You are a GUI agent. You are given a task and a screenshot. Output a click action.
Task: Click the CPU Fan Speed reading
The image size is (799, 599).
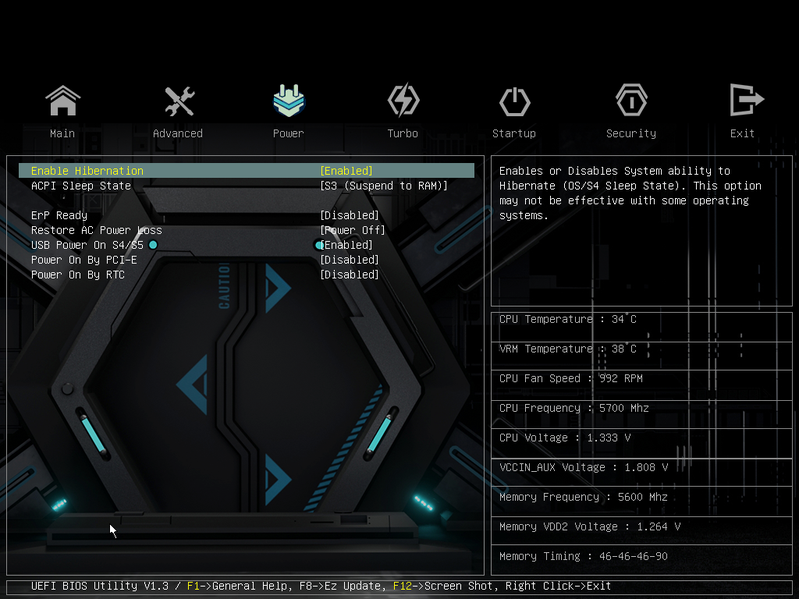(x=571, y=378)
